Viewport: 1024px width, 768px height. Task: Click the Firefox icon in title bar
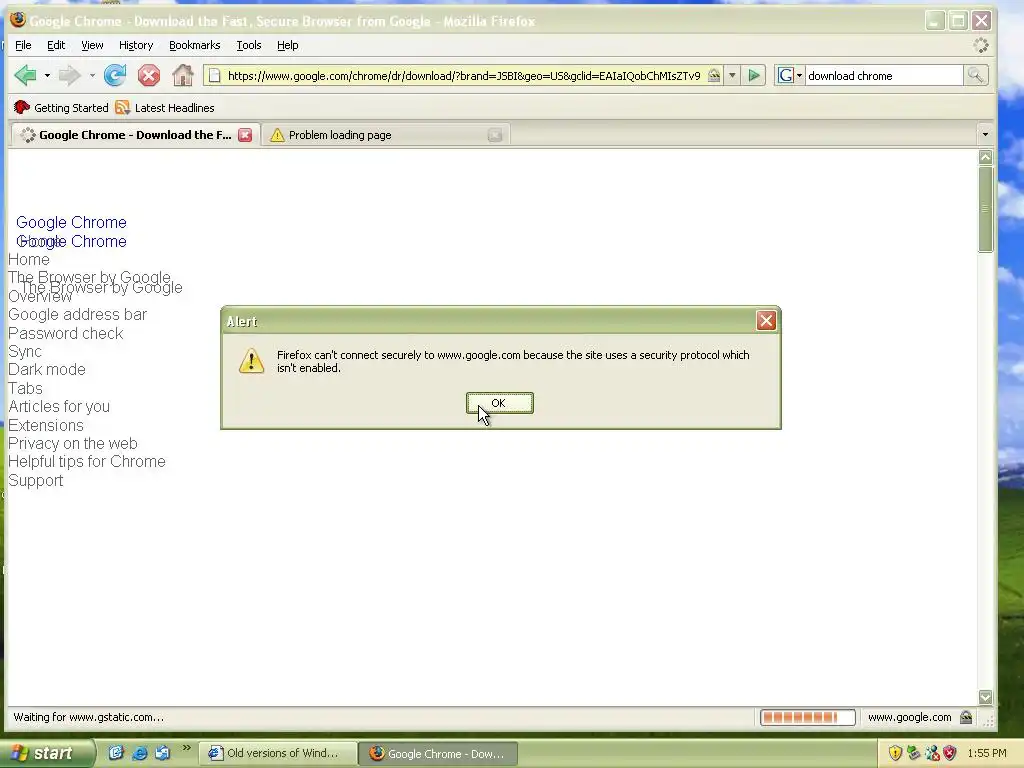tap(18, 20)
